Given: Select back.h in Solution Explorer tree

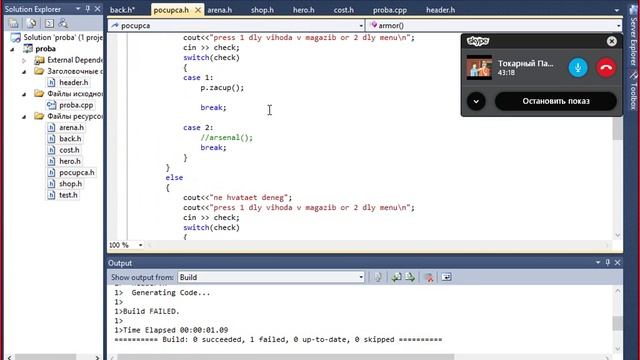Looking at the screenshot, I should tap(64, 139).
